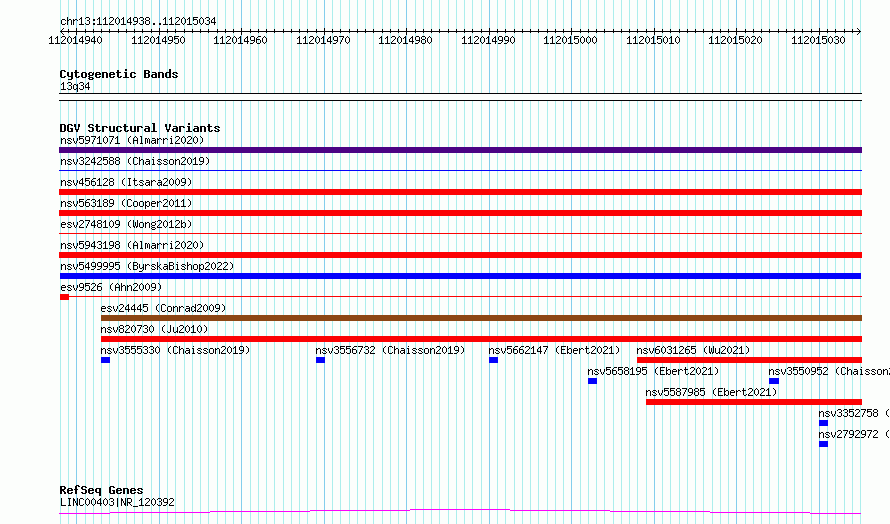
Task: Select the esv2748109 (Wong2012b) thin red line
Action: 460,233
